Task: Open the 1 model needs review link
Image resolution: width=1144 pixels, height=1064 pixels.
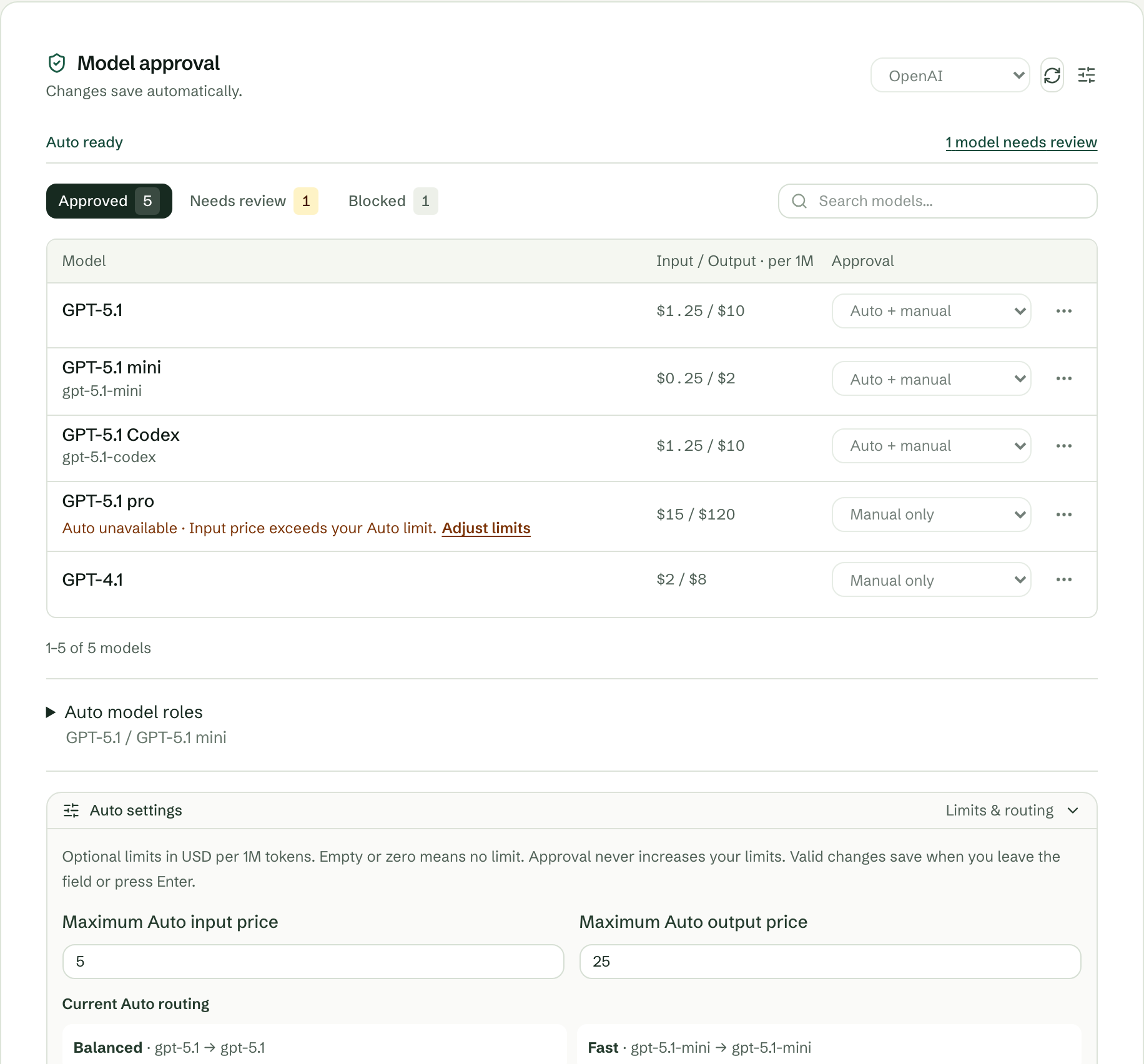Action: pos(1021,142)
